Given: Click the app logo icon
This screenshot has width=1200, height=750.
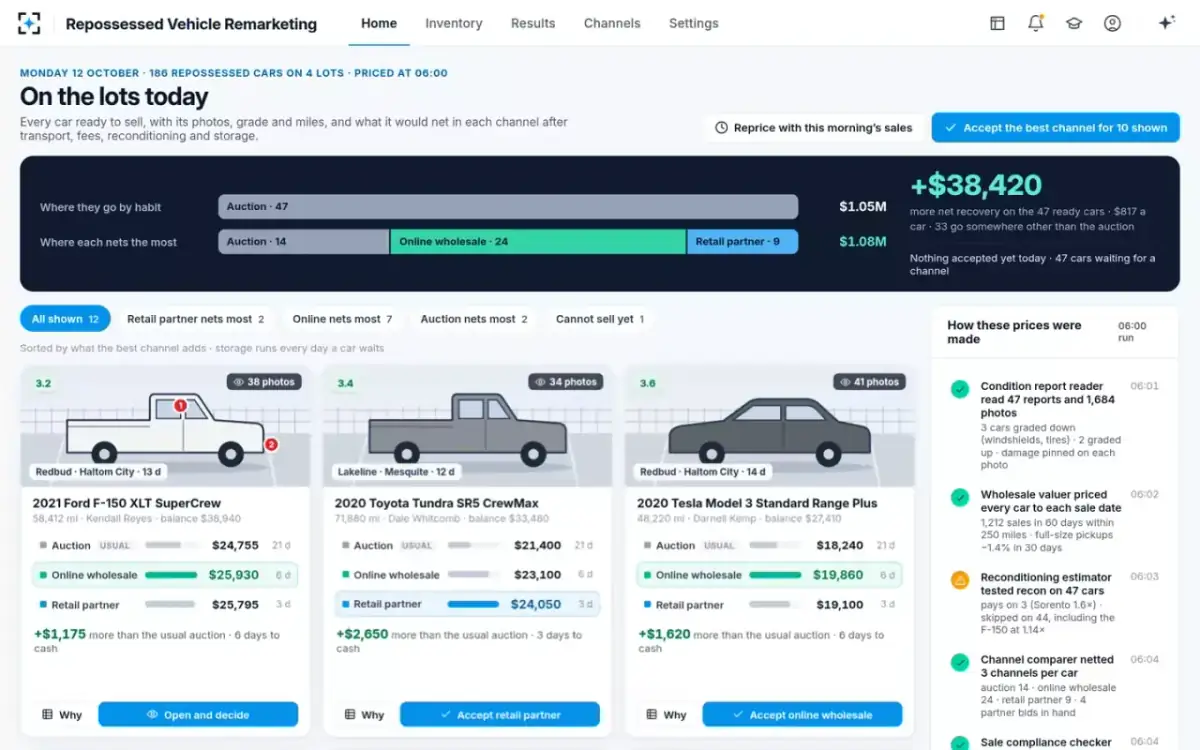Looking at the screenshot, I should click(30, 23).
